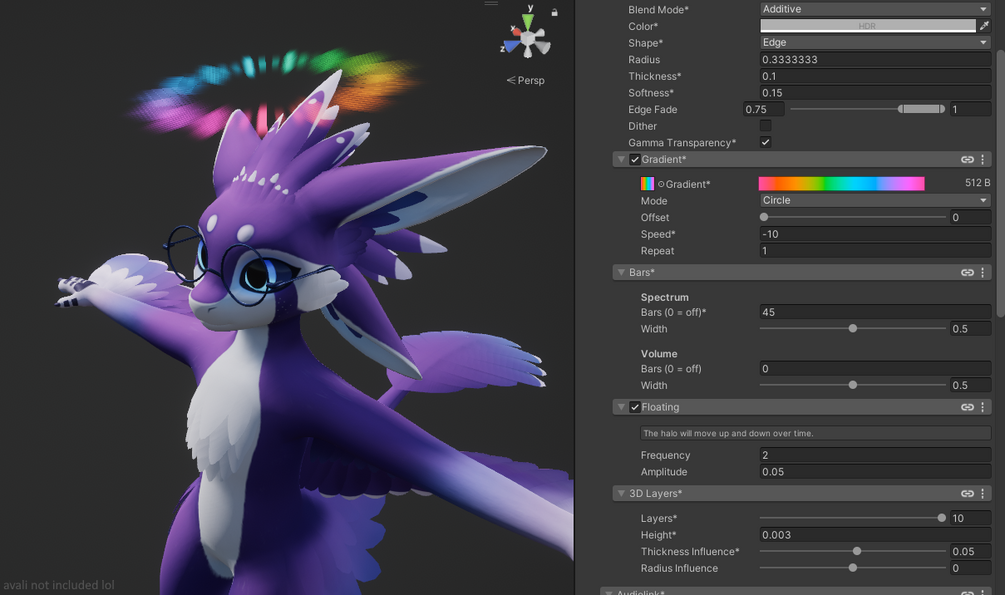This screenshot has width=1005, height=595.
Task: Uncheck Gamma Transparency checkbox
Action: (x=765, y=142)
